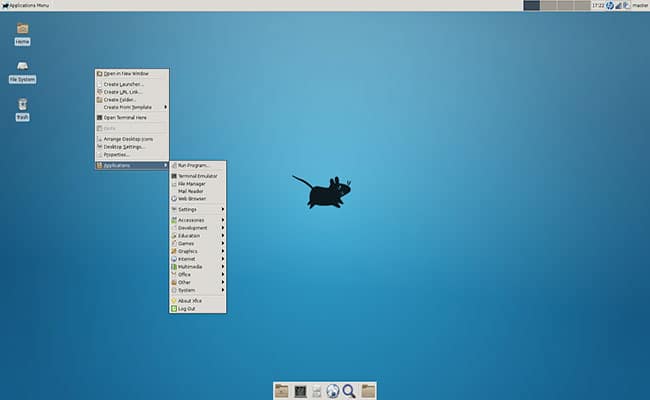This screenshot has width=650, height=400.
Task: Launch the web browser globe in the dock
Action: point(332,391)
